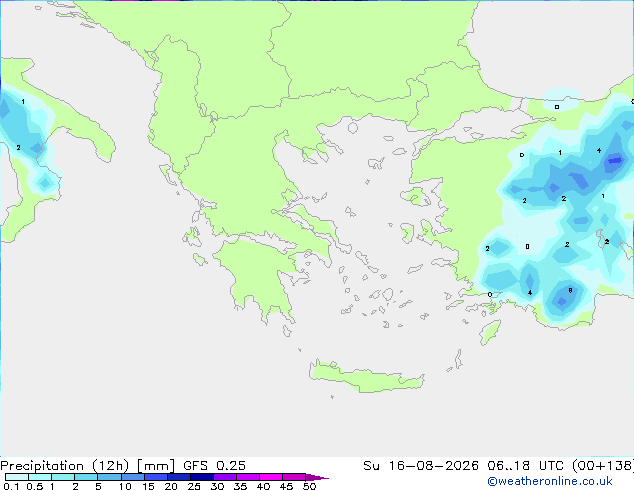
Task: Click the 45–50 mm legend swatch
Action: point(294,477)
